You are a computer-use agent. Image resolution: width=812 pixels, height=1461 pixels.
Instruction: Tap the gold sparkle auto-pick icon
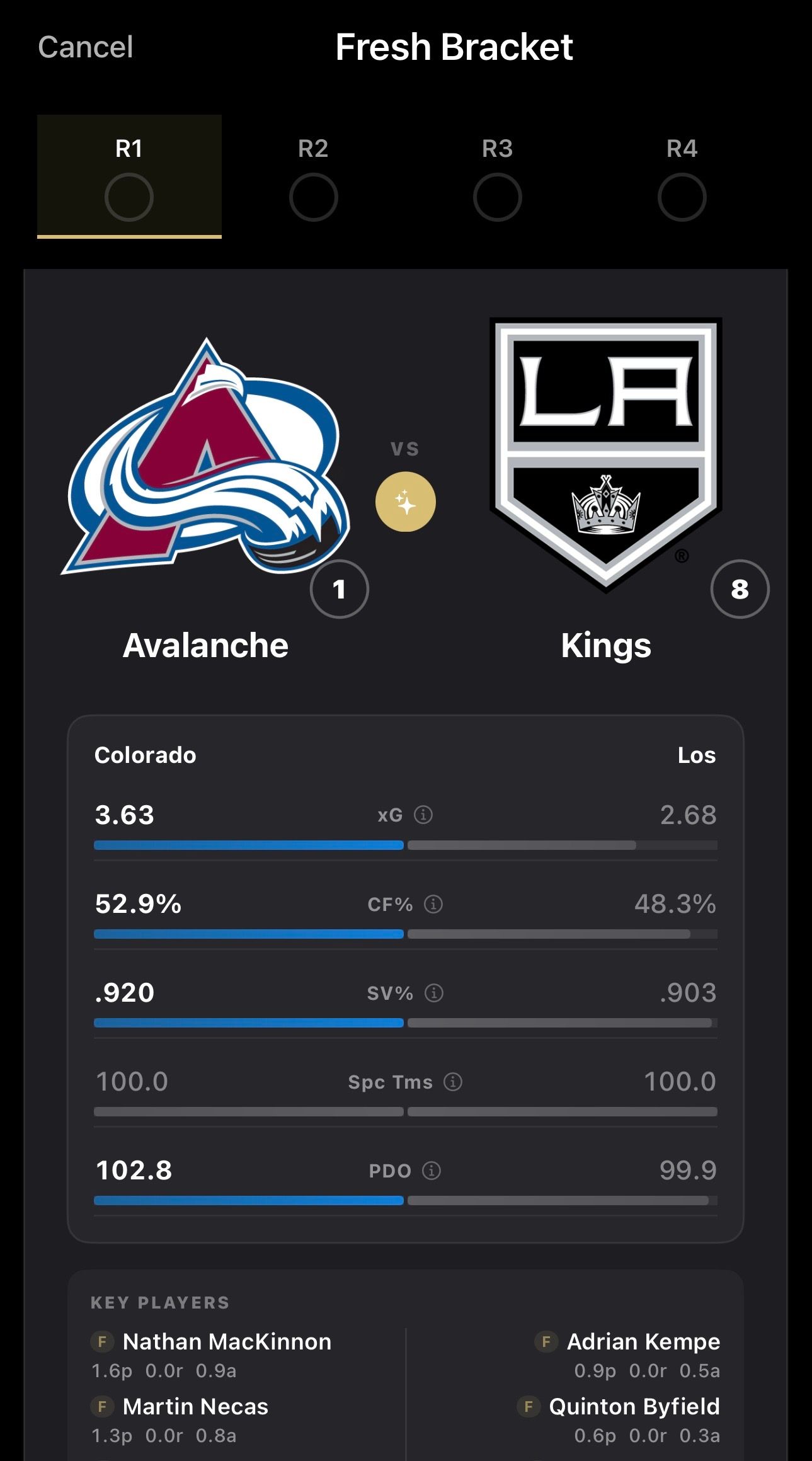(405, 502)
